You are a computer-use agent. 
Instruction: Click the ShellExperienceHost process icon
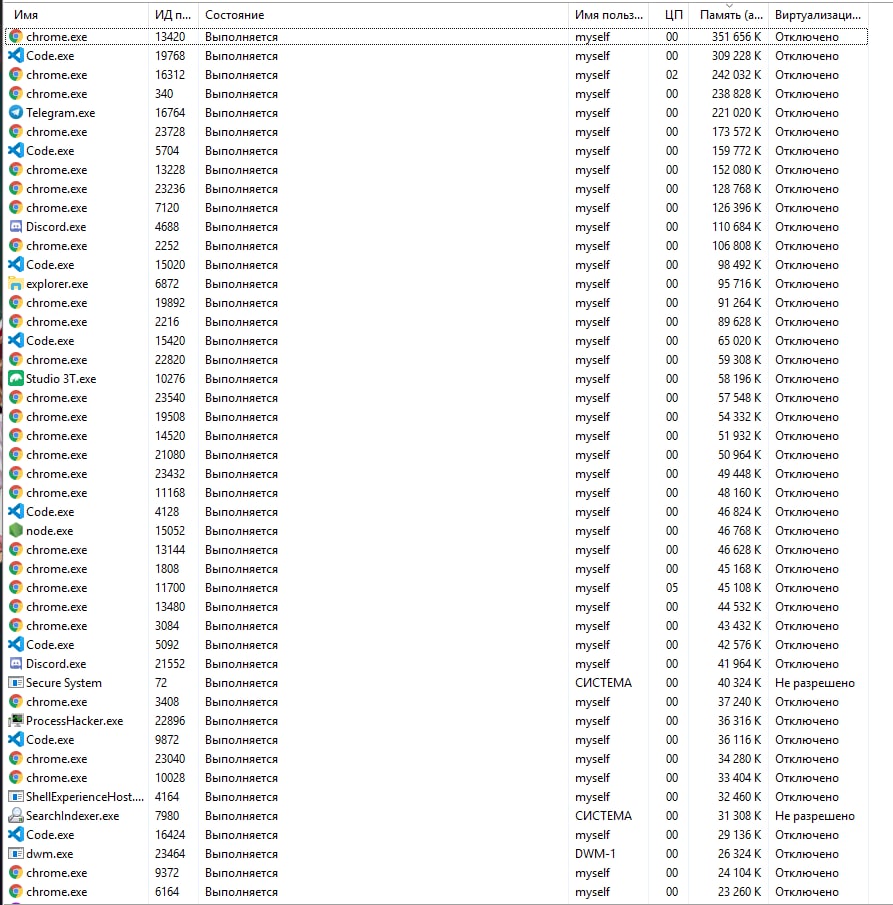16,796
